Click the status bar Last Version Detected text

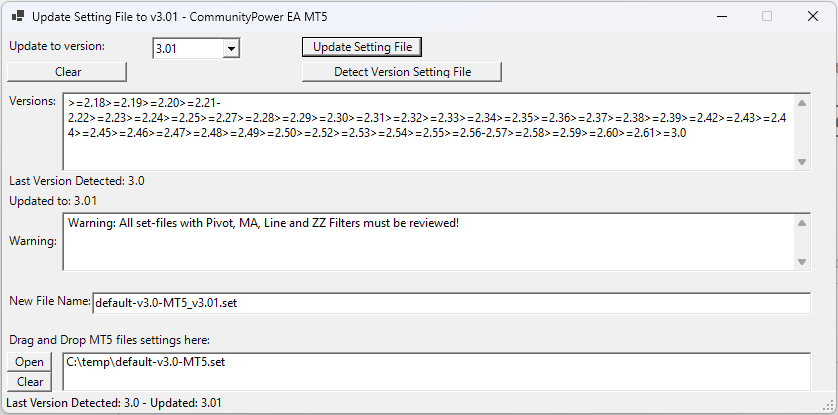point(114,403)
